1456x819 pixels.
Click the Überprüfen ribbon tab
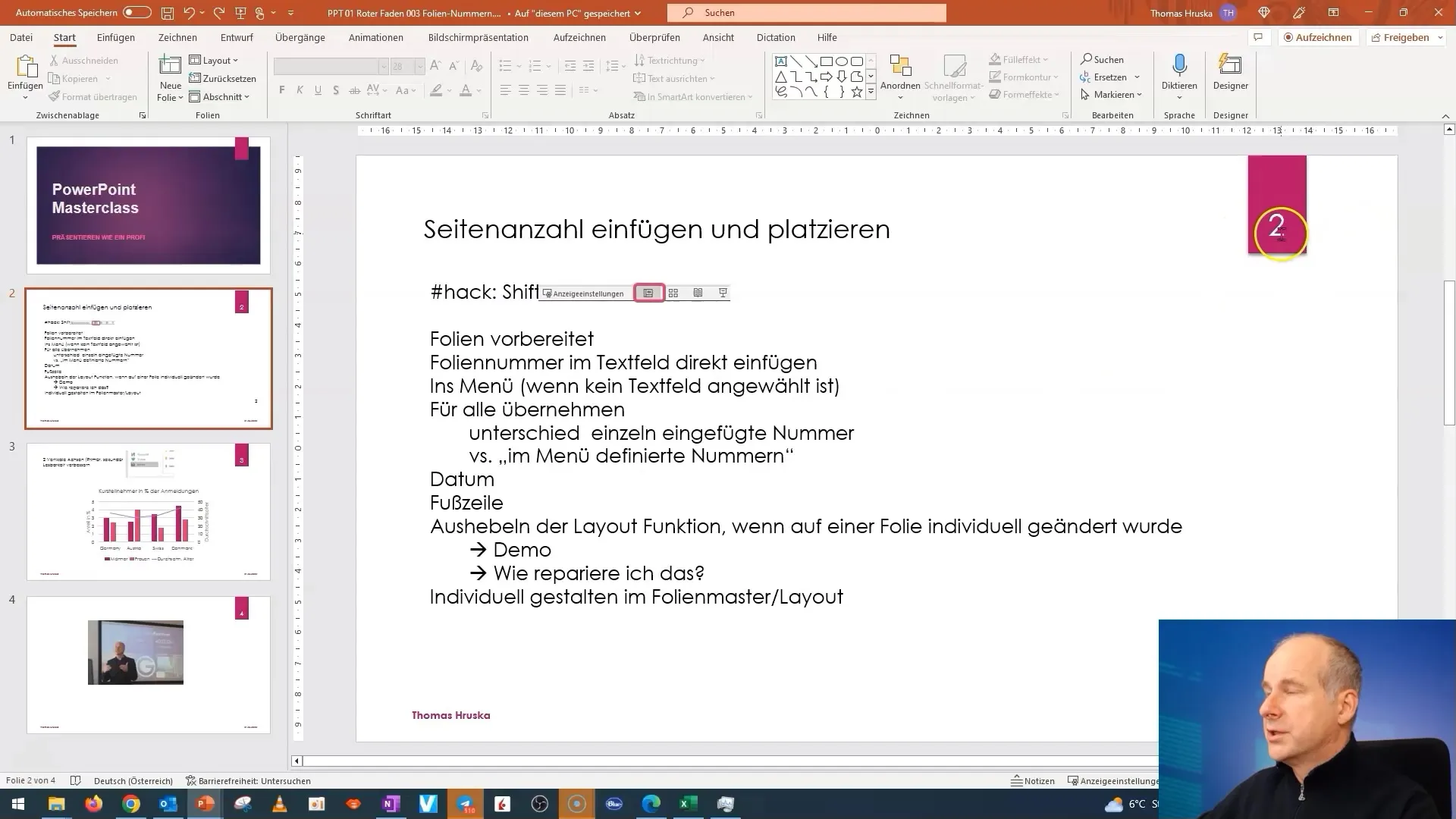point(654,38)
